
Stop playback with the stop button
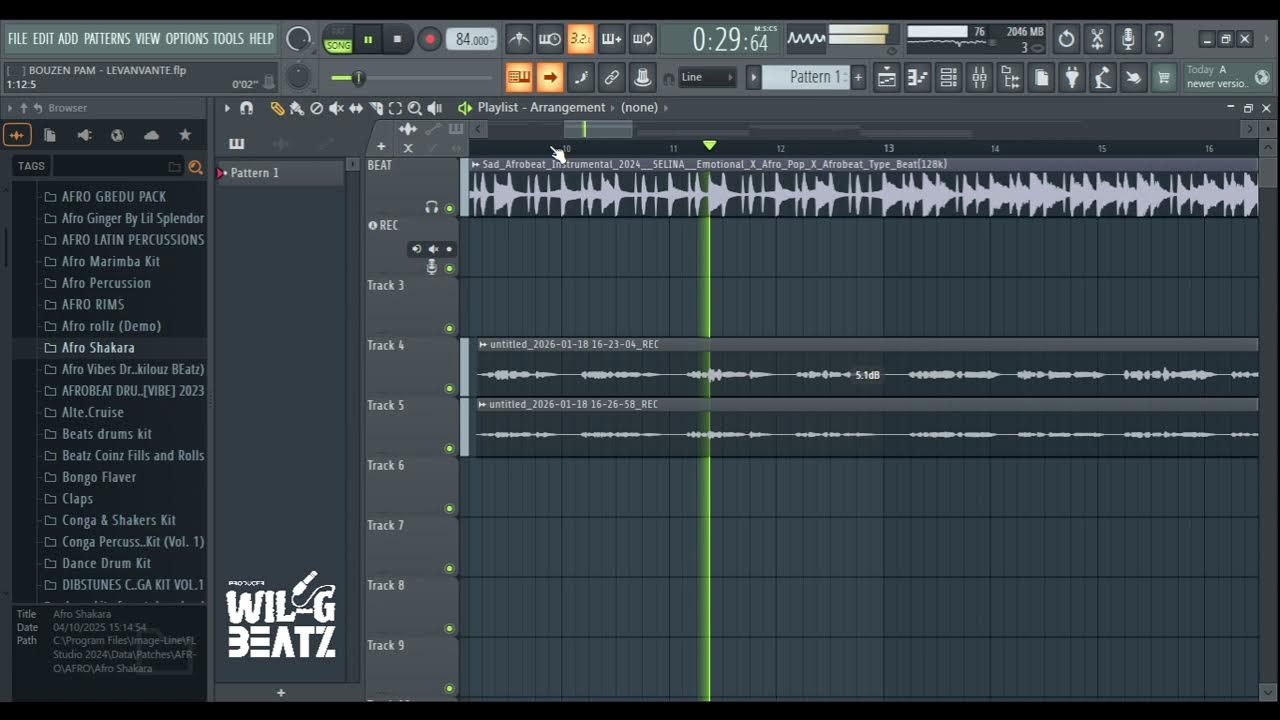[x=397, y=40]
